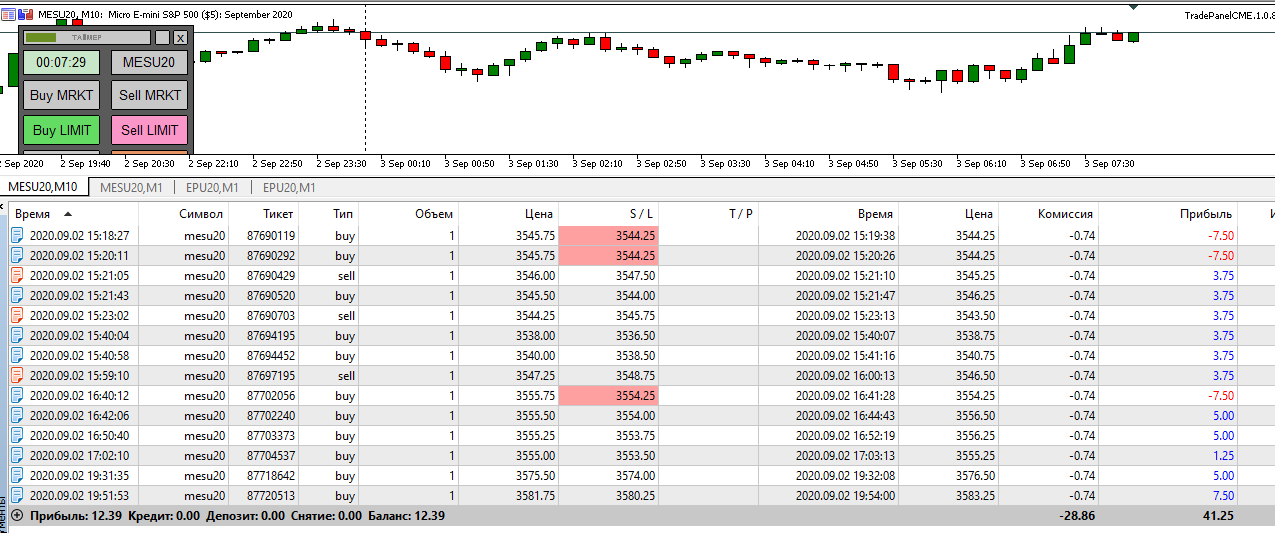The width and height of the screenshot is (1275, 533).
Task: Click the profit value 1.25
Action: tap(1223, 455)
